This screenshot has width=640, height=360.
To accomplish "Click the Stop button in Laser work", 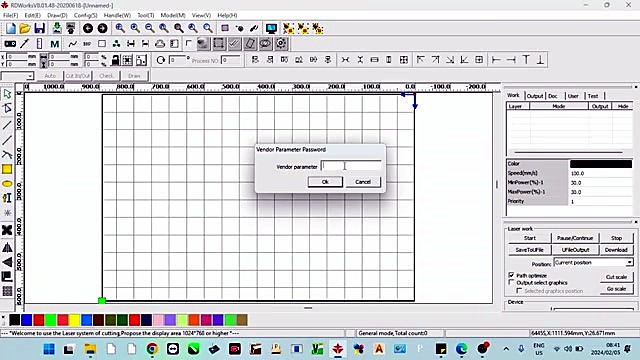I will [616, 238].
